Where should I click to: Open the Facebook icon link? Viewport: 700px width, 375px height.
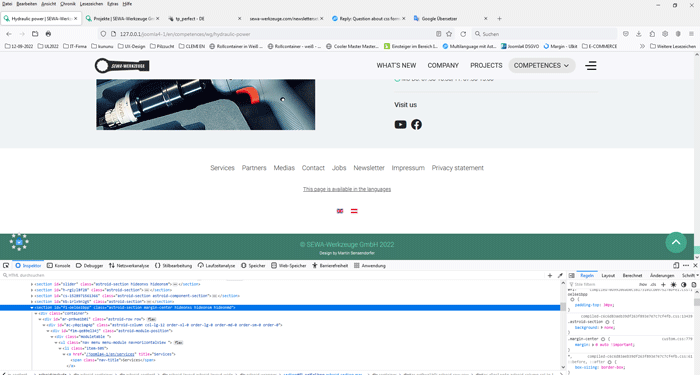[416, 125]
